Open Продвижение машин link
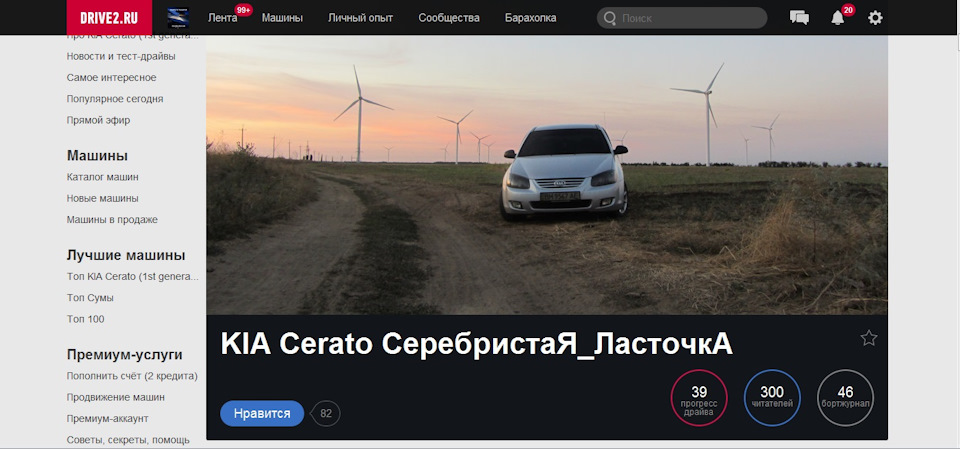Viewport: 960px width, 449px height. click(x=116, y=397)
